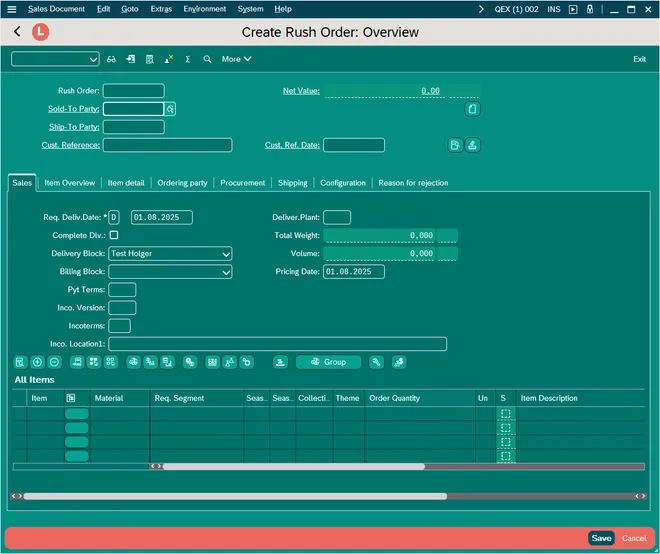
Task: Click Exit in the toolbar
Action: [639, 59]
